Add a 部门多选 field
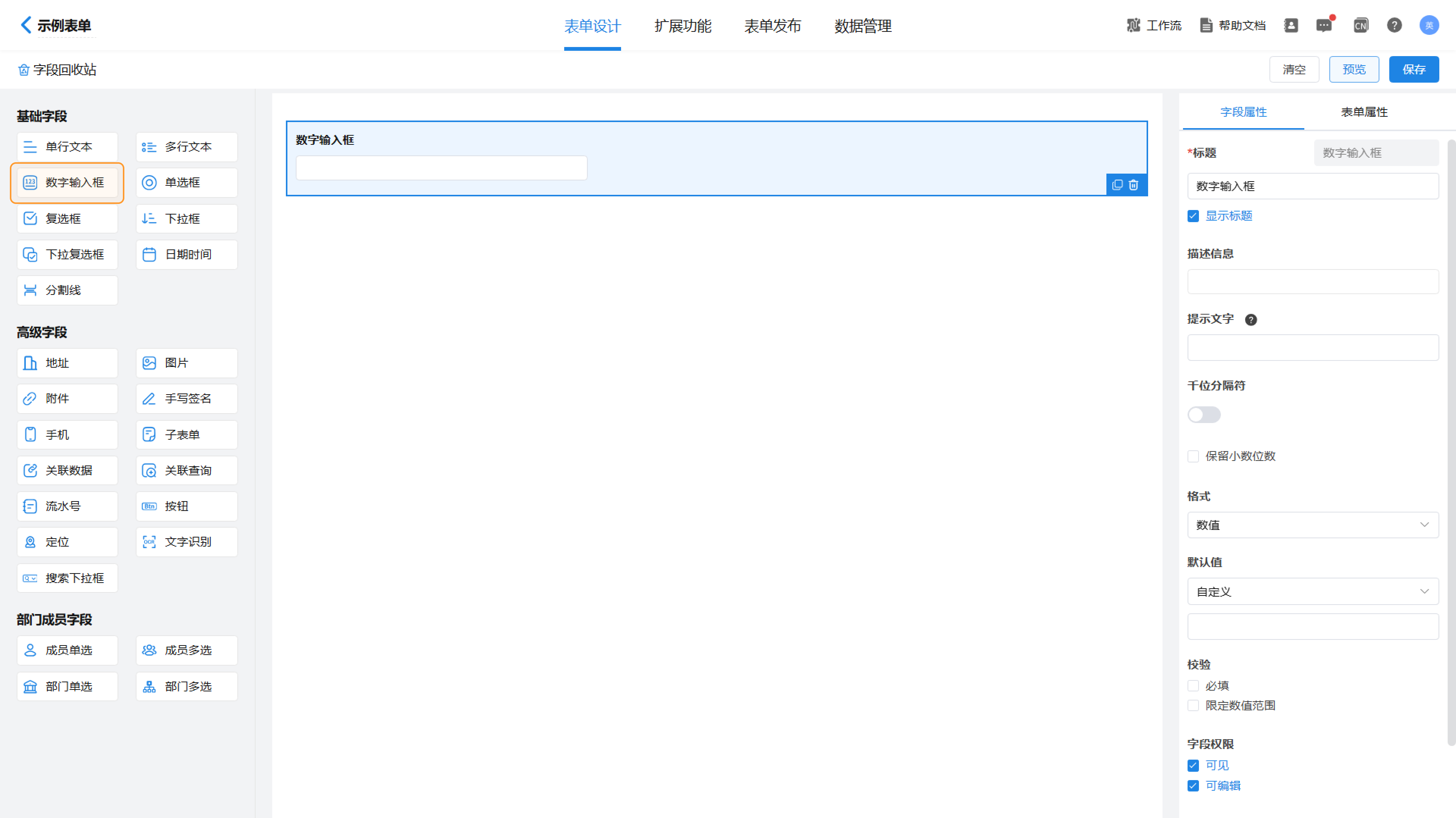The height and width of the screenshot is (818, 1456). 187,686
